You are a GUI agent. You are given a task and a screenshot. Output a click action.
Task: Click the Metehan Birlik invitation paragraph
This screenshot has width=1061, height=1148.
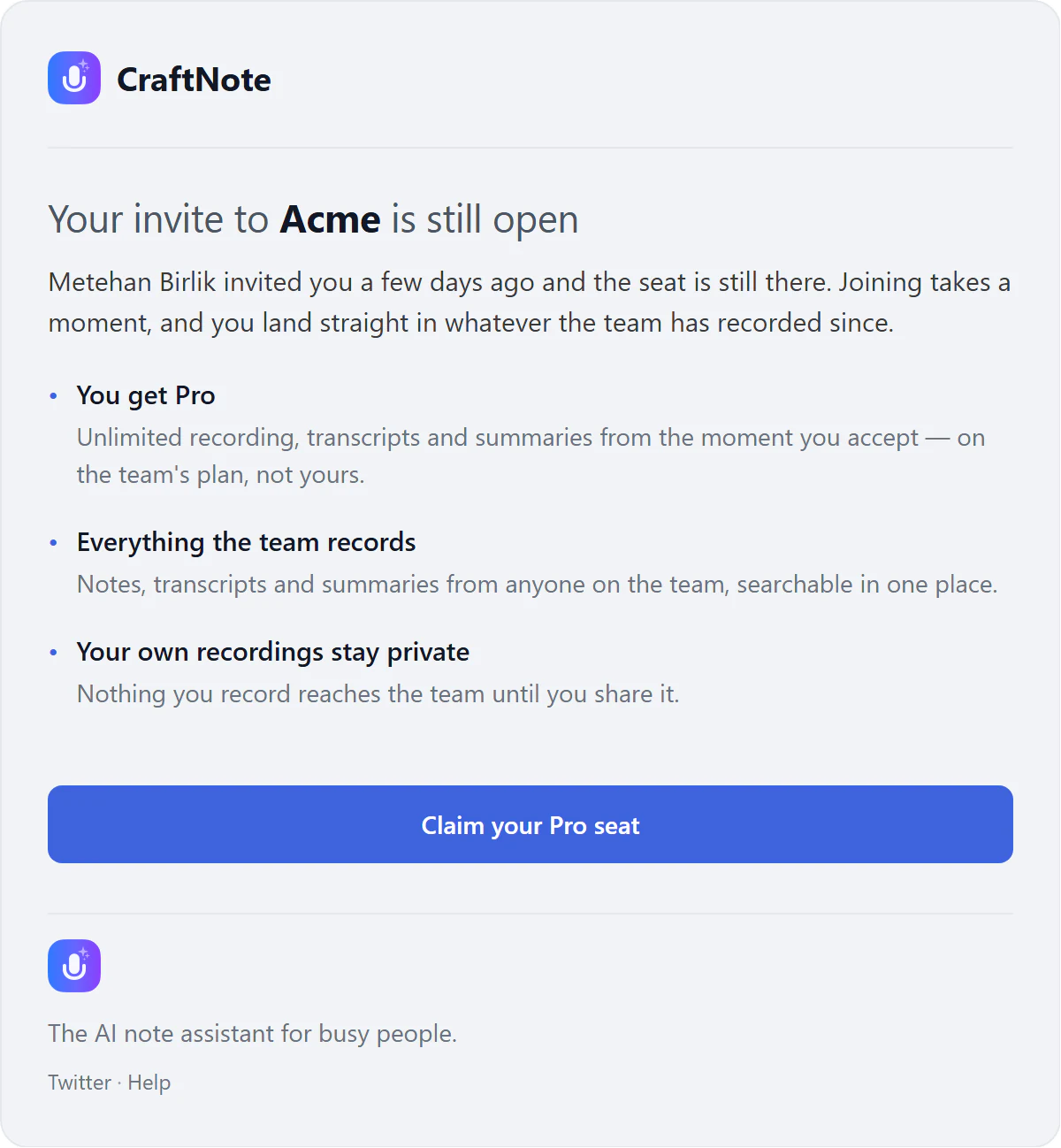(530, 302)
